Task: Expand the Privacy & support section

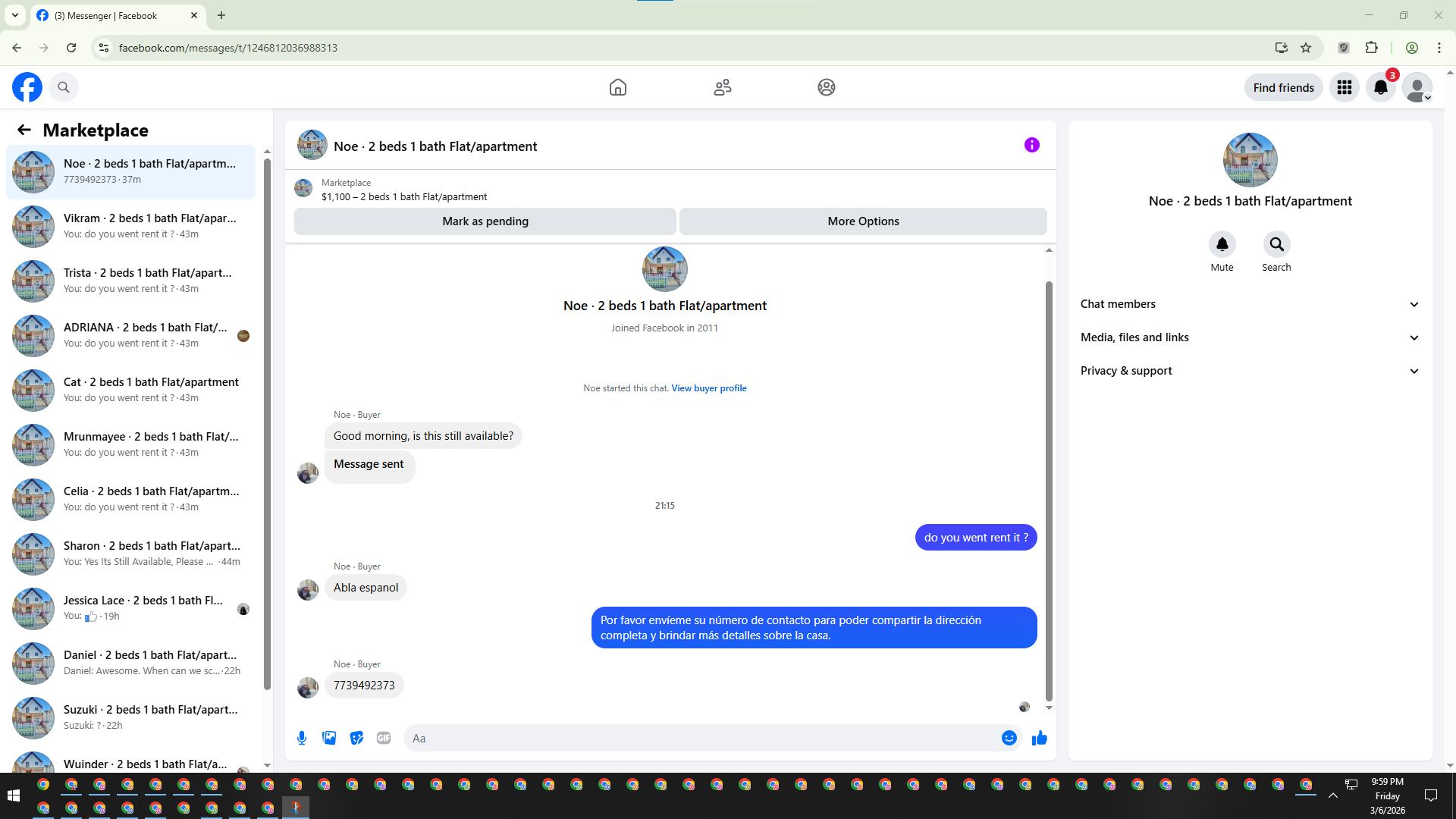Action: [x=1250, y=371]
